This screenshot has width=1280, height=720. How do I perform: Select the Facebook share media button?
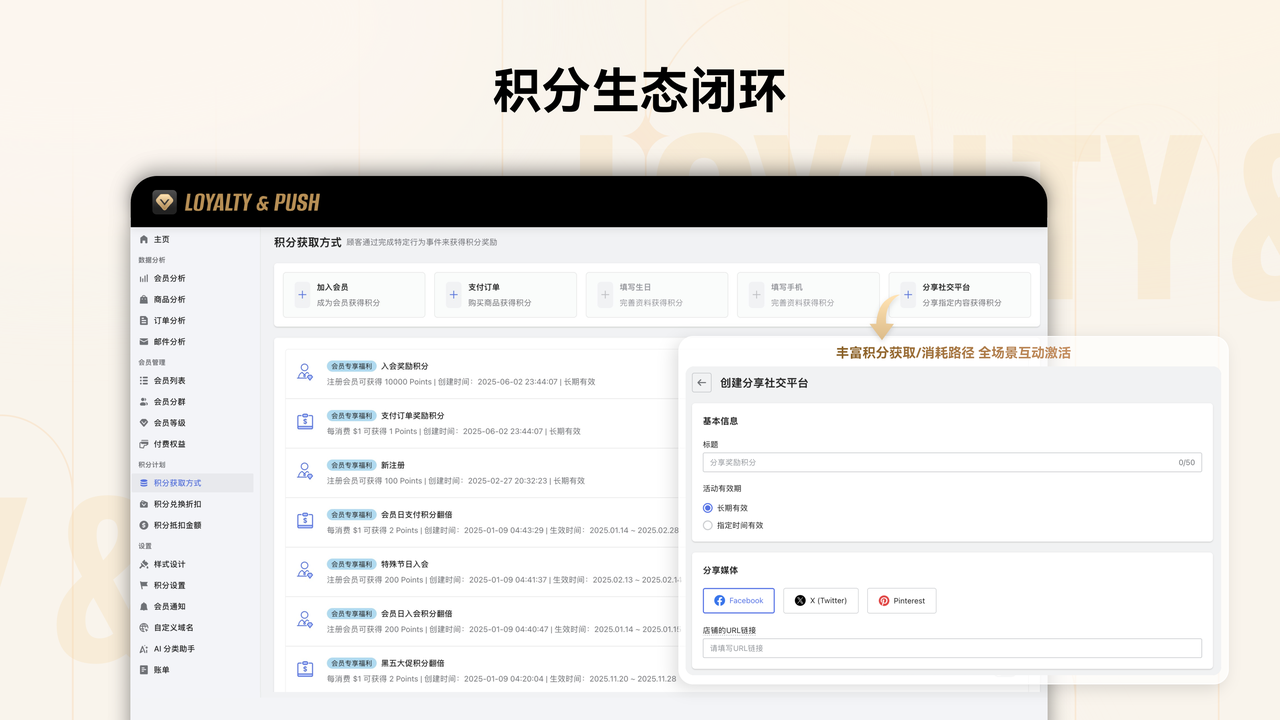[x=738, y=600]
